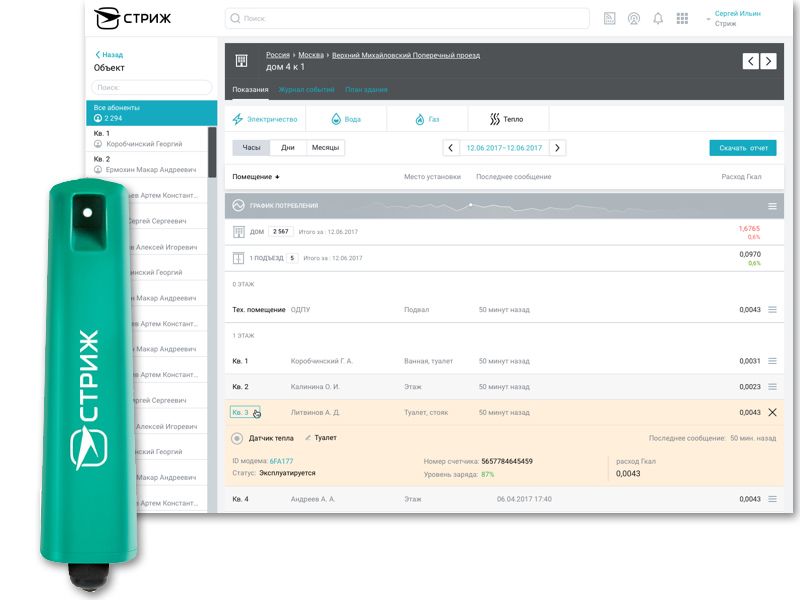Click Тех. помещение ОДПУ row

pos(504,310)
